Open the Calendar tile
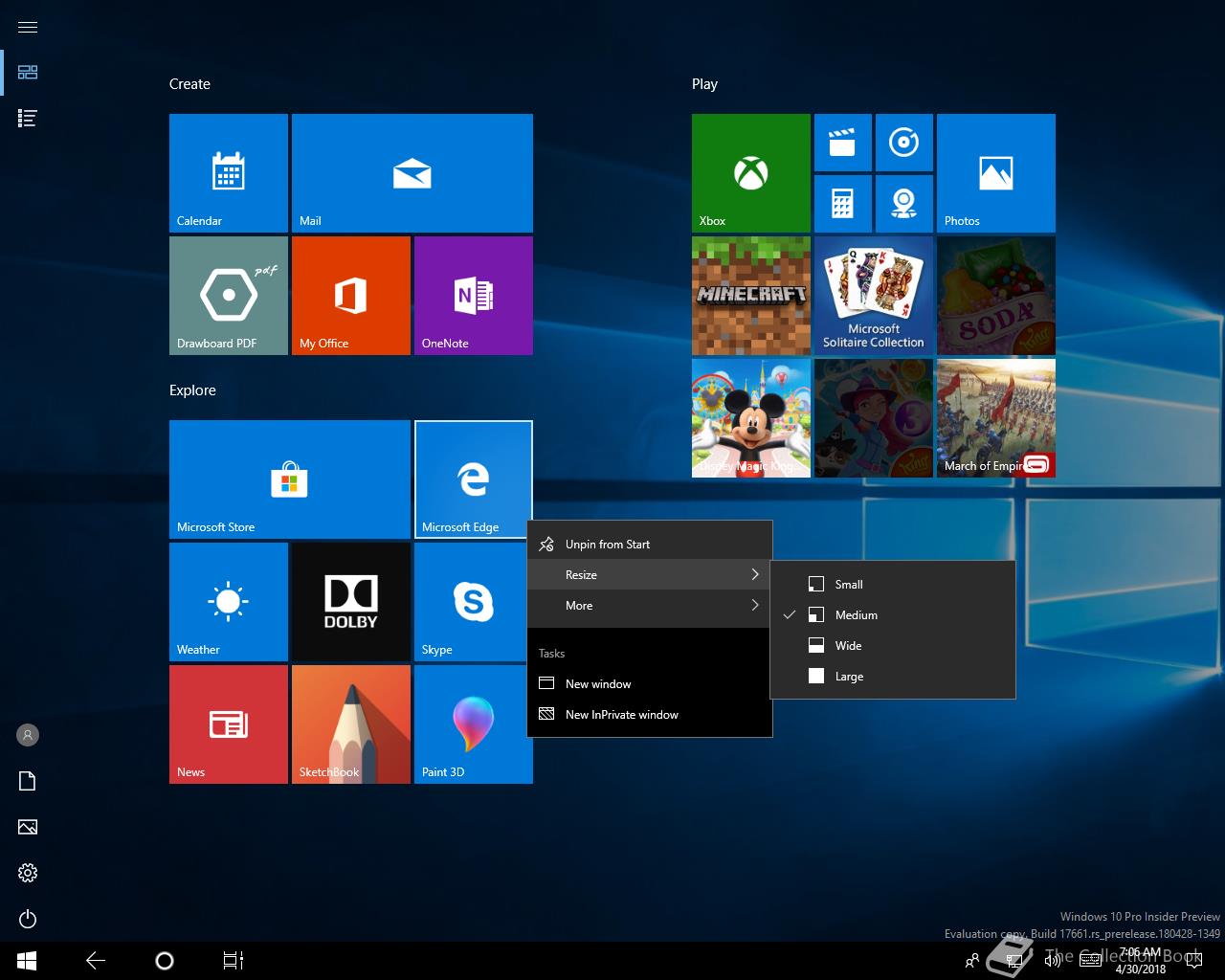The image size is (1225, 980). pyautogui.click(x=229, y=173)
